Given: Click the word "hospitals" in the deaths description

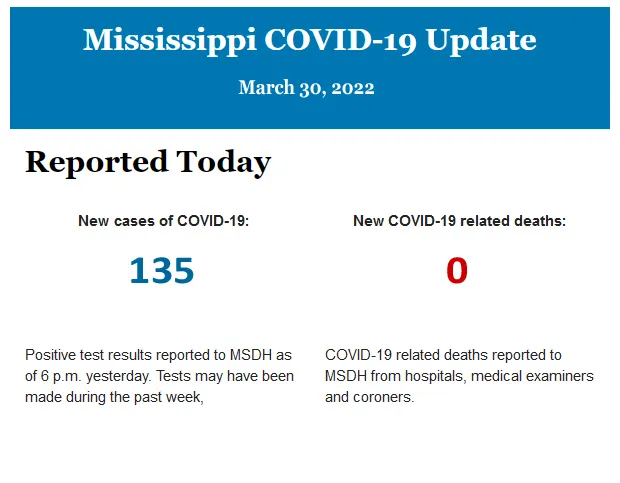Looking at the screenshot, I should click(x=430, y=376).
